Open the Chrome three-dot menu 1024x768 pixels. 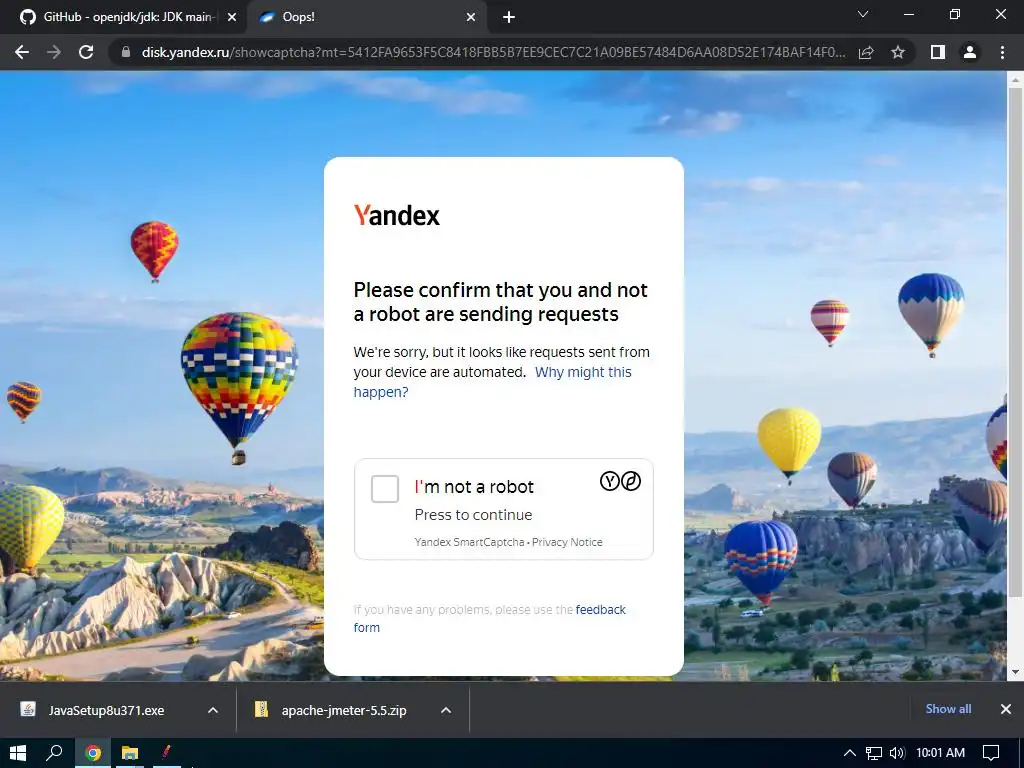point(1002,52)
